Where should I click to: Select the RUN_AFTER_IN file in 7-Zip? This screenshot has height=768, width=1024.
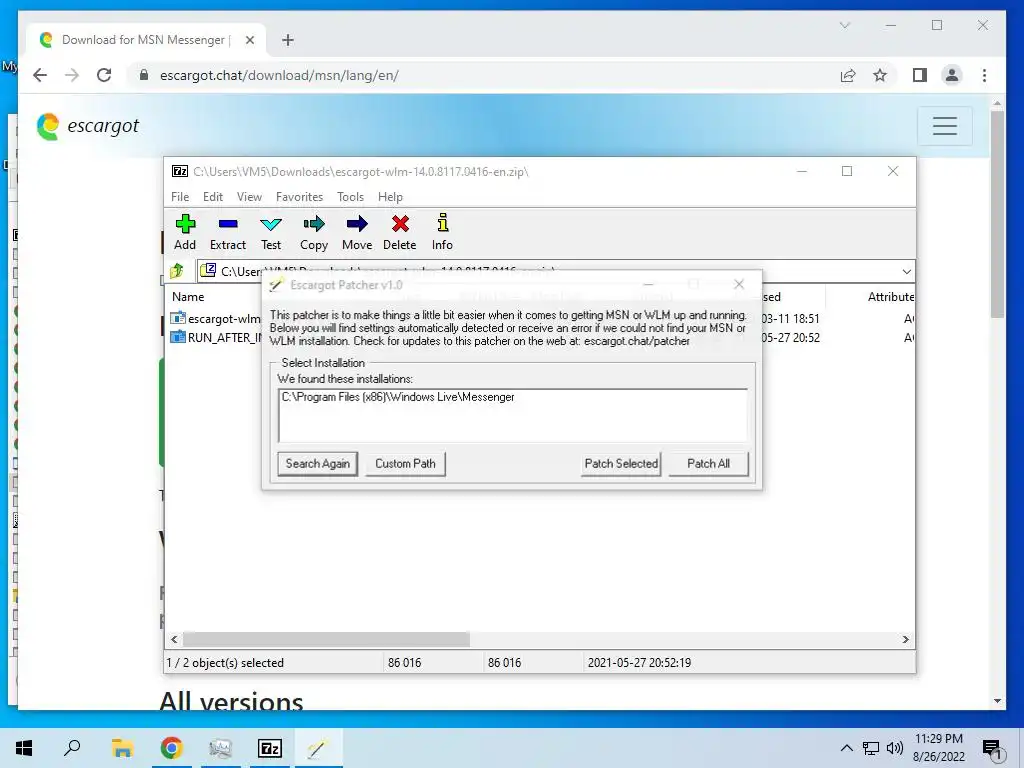pyautogui.click(x=216, y=338)
